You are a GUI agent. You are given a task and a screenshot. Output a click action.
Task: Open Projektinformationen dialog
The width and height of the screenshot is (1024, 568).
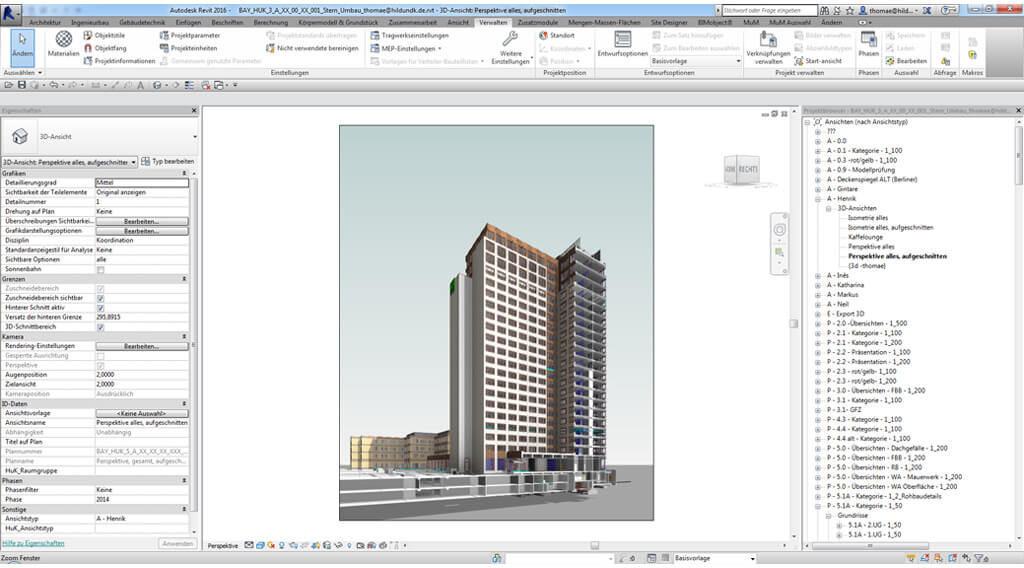tap(88, 60)
